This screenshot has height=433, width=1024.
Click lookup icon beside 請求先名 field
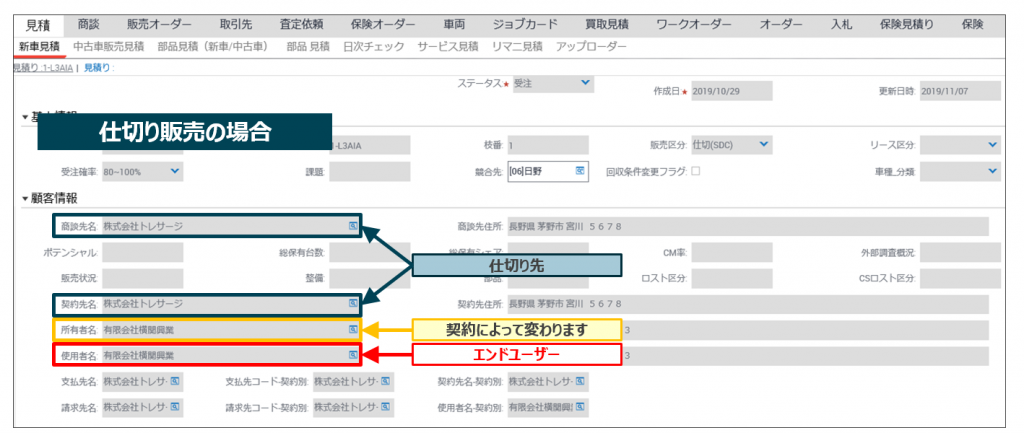point(175,407)
